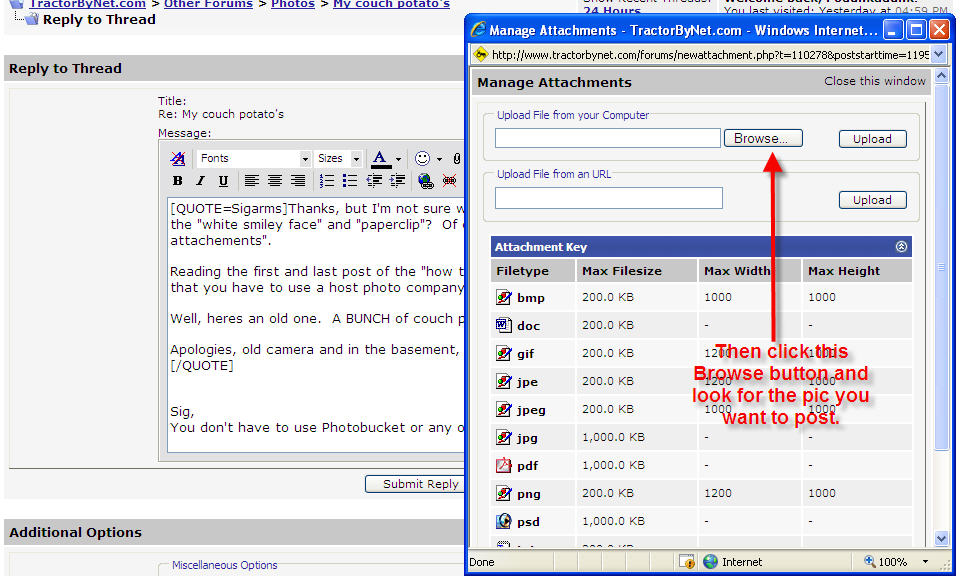The width and height of the screenshot is (964, 576).
Task: Click the Close this window link
Action: (x=875, y=81)
